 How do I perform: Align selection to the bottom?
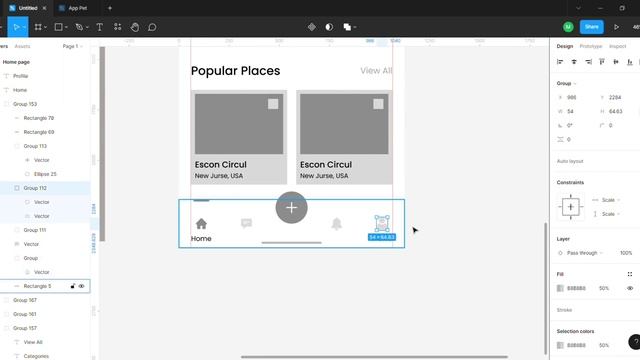[x=630, y=62]
